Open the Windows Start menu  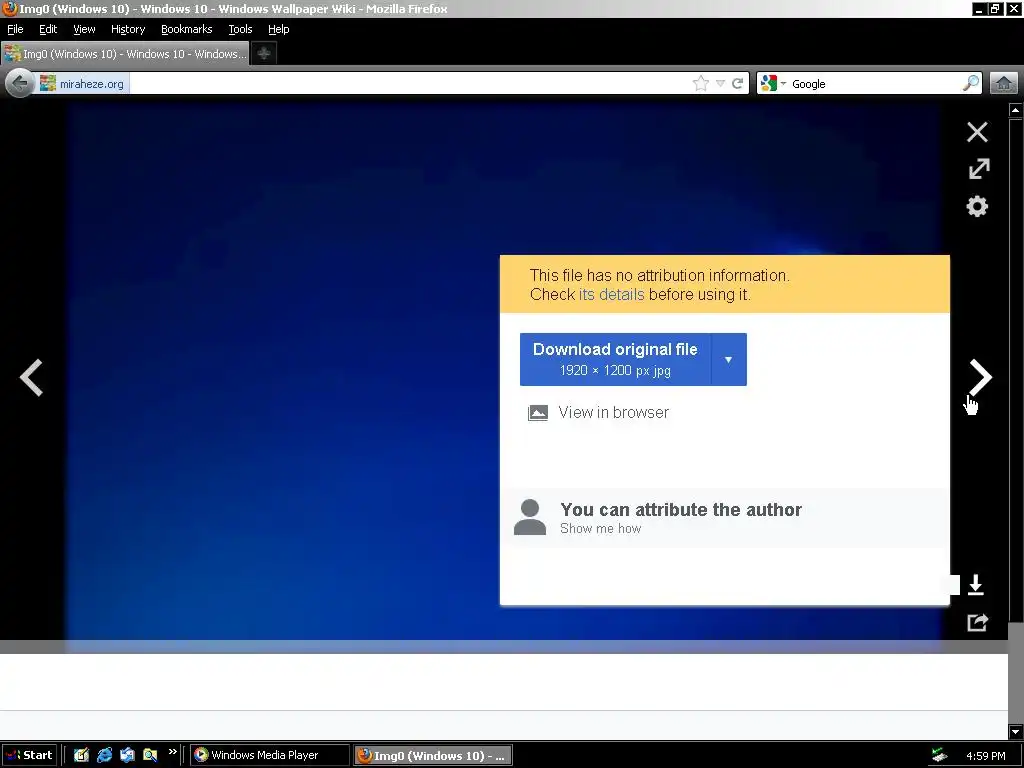pyautogui.click(x=29, y=755)
